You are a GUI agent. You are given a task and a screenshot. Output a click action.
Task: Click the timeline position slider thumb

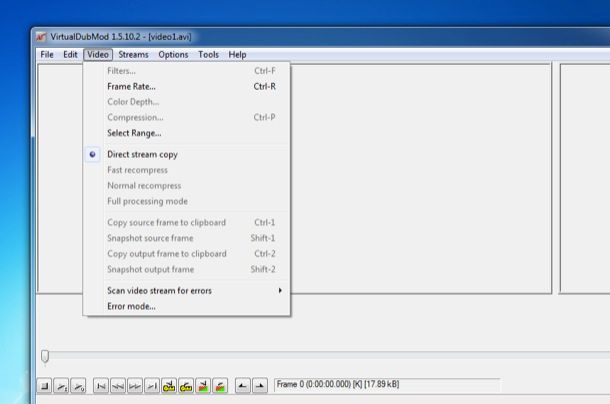(45, 356)
